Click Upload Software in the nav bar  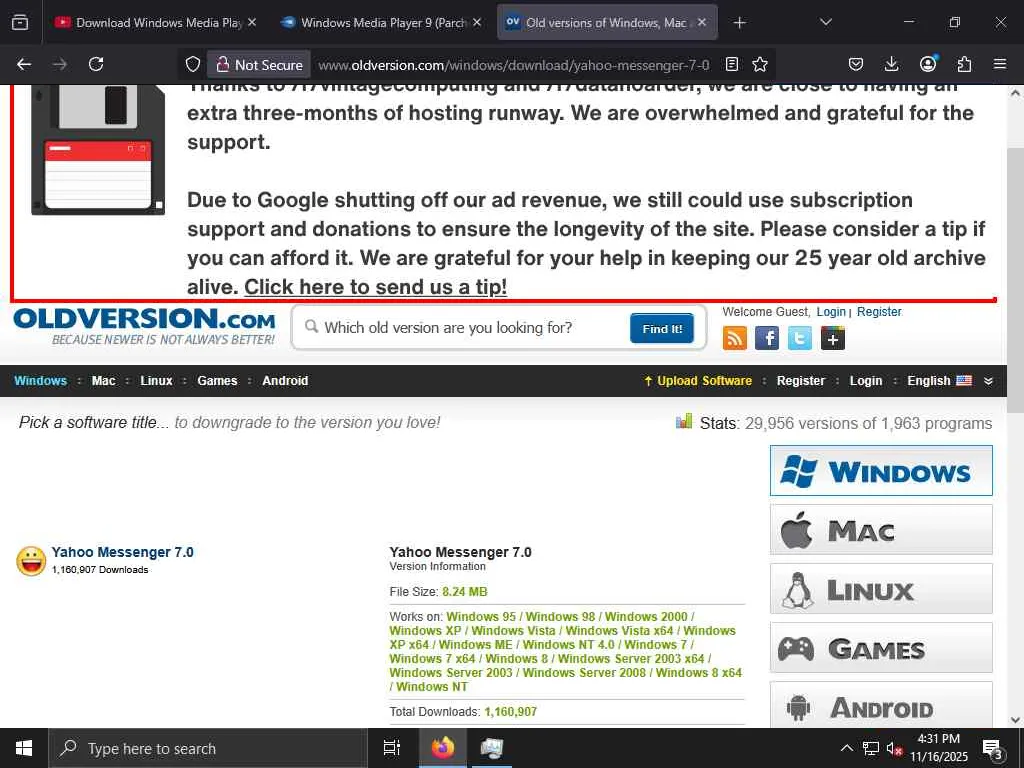coord(697,381)
